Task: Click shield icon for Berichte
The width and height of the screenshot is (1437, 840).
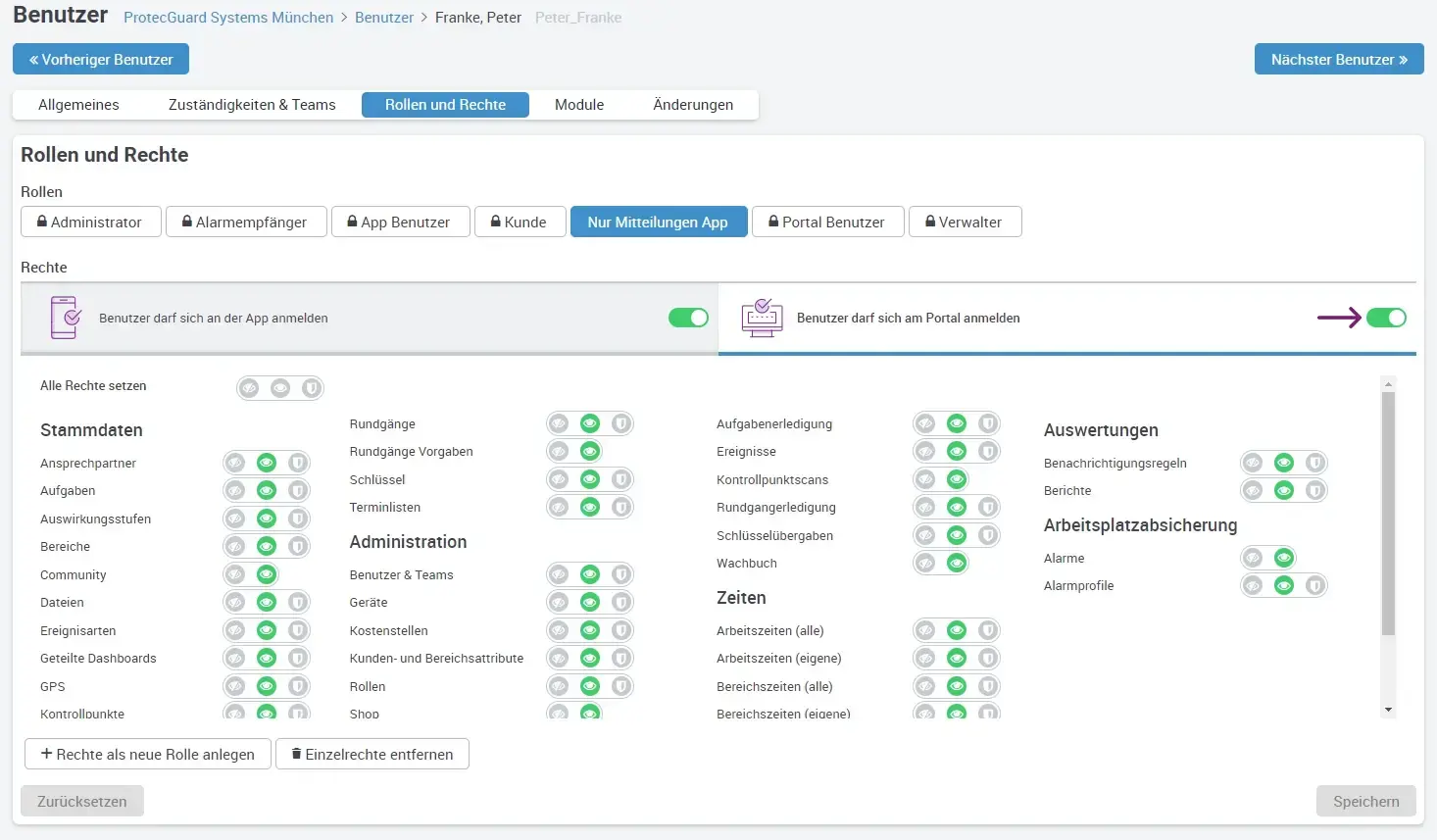Action: [1315, 490]
